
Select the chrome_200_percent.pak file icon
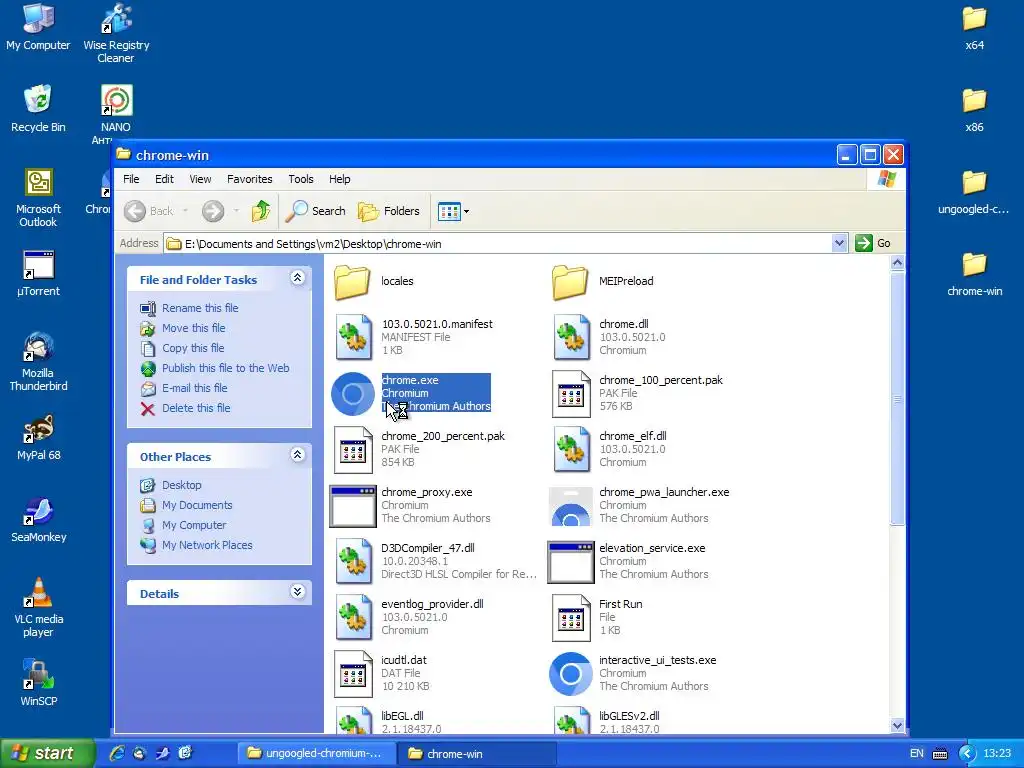point(353,449)
